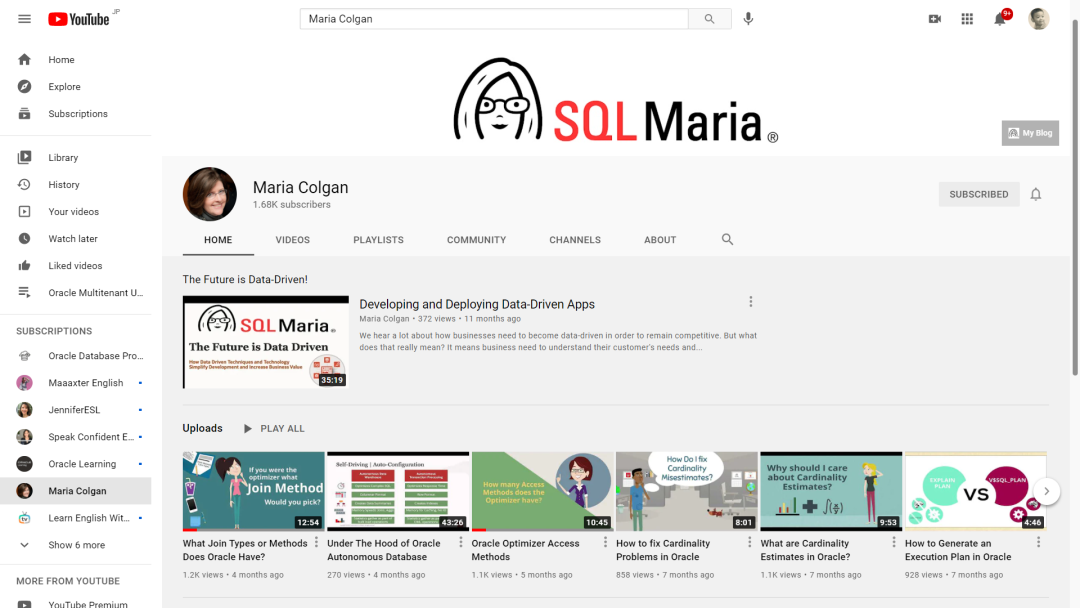Open JenniferESL subscription
The height and width of the screenshot is (608, 1080).
pyautogui.click(x=76, y=410)
